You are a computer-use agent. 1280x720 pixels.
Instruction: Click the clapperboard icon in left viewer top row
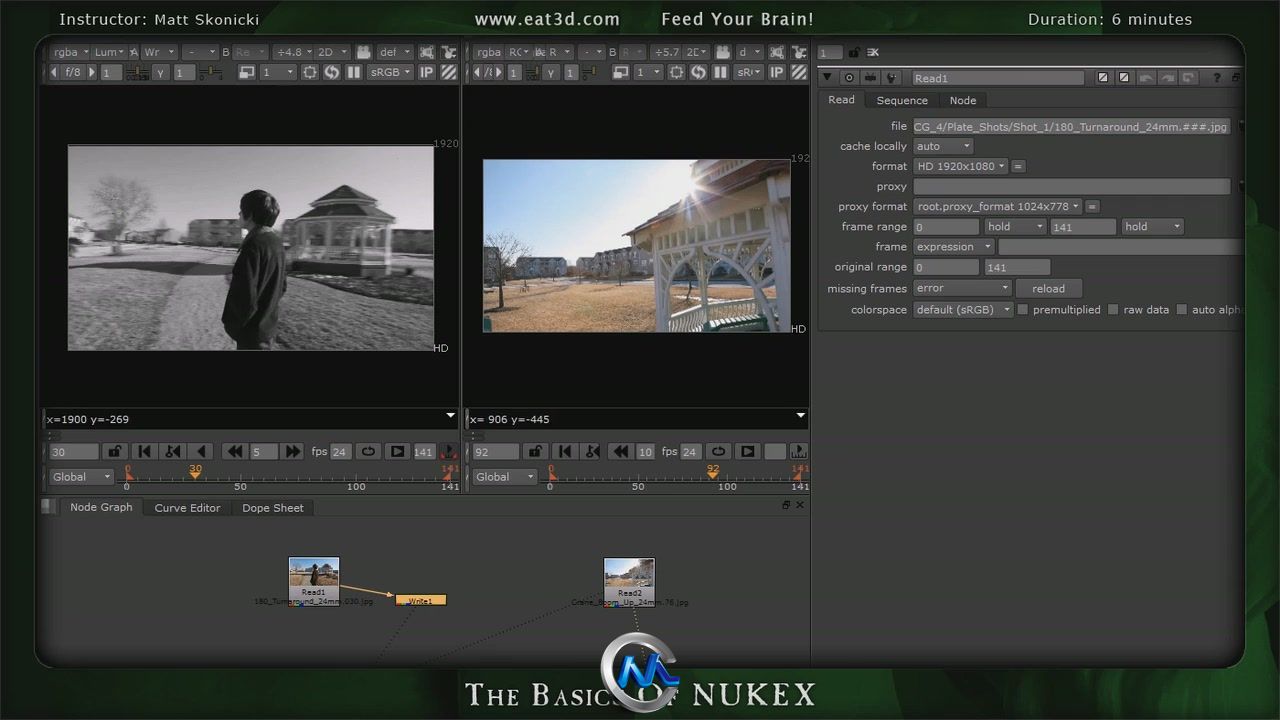(364, 52)
